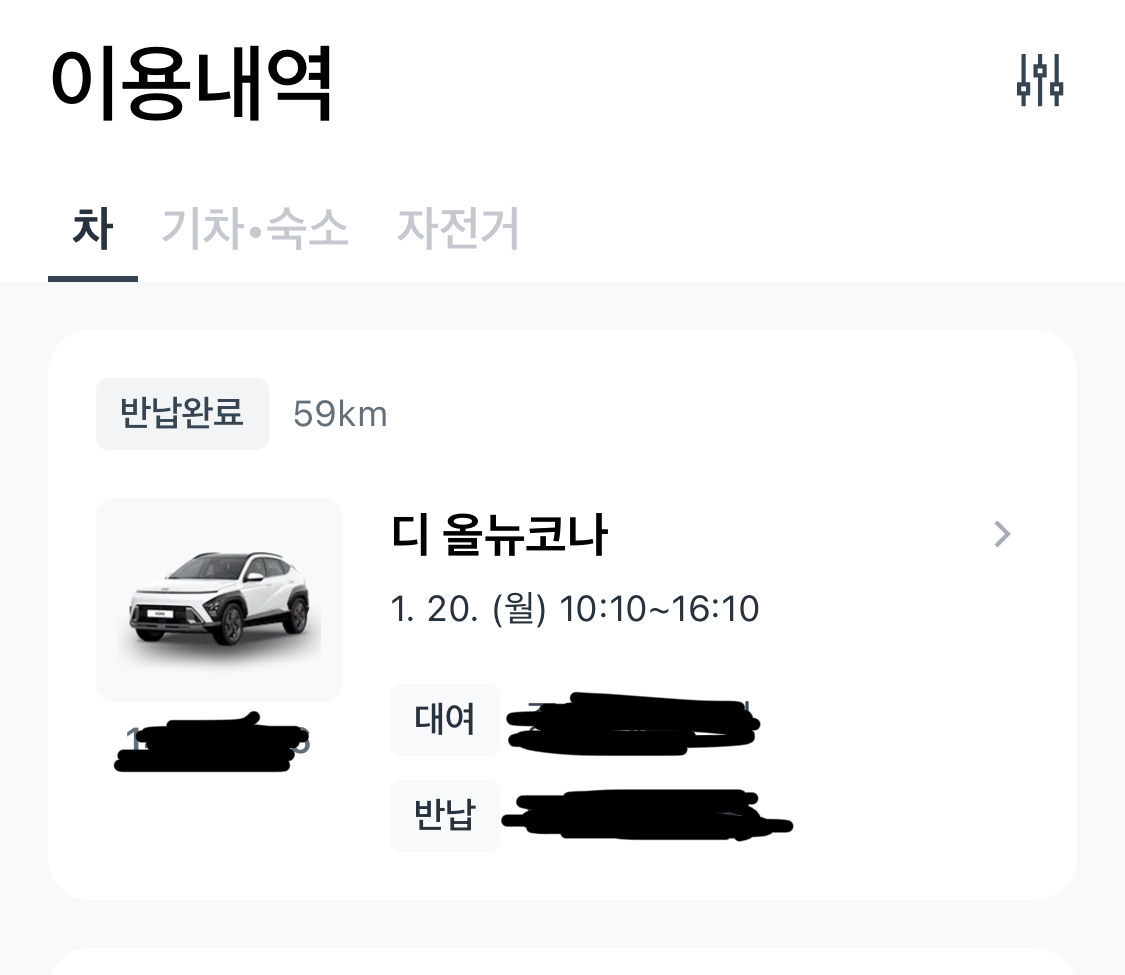Open the 자전거 tab

pos(458,229)
